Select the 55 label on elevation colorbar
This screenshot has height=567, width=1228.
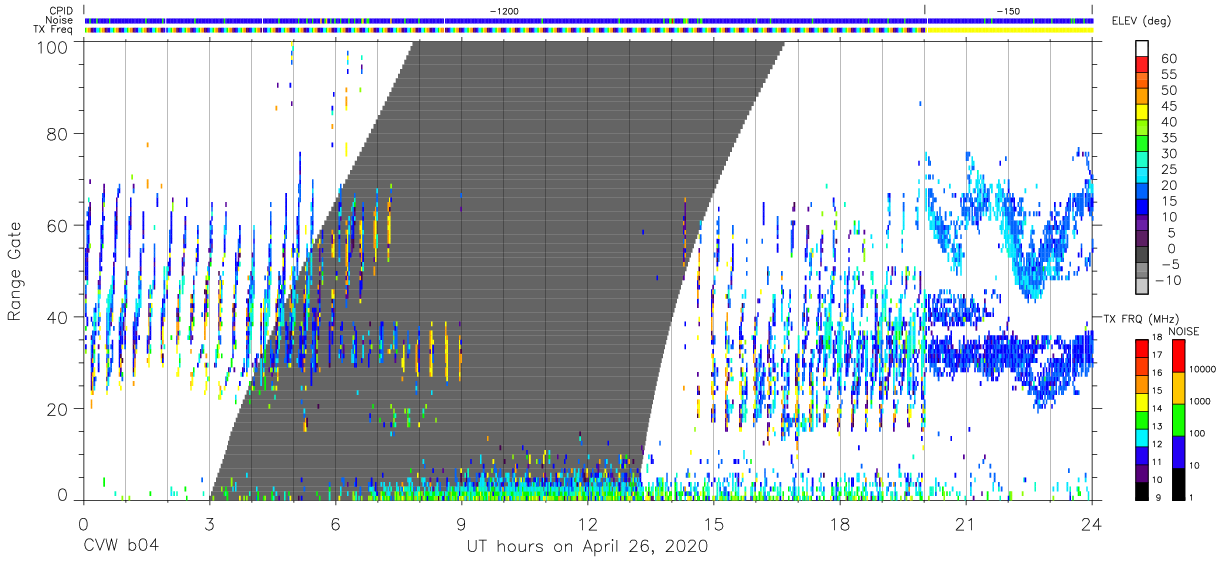[x=1168, y=75]
